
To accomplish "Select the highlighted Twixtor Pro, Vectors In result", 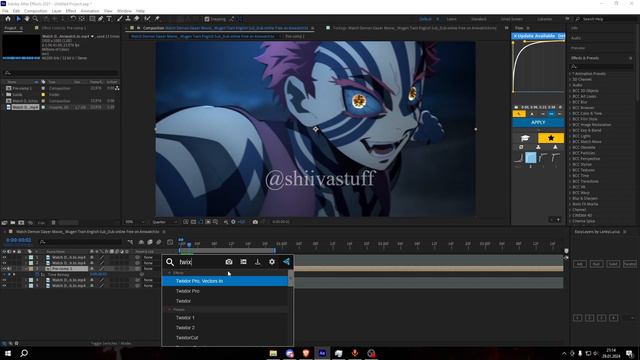I will [x=225, y=281].
